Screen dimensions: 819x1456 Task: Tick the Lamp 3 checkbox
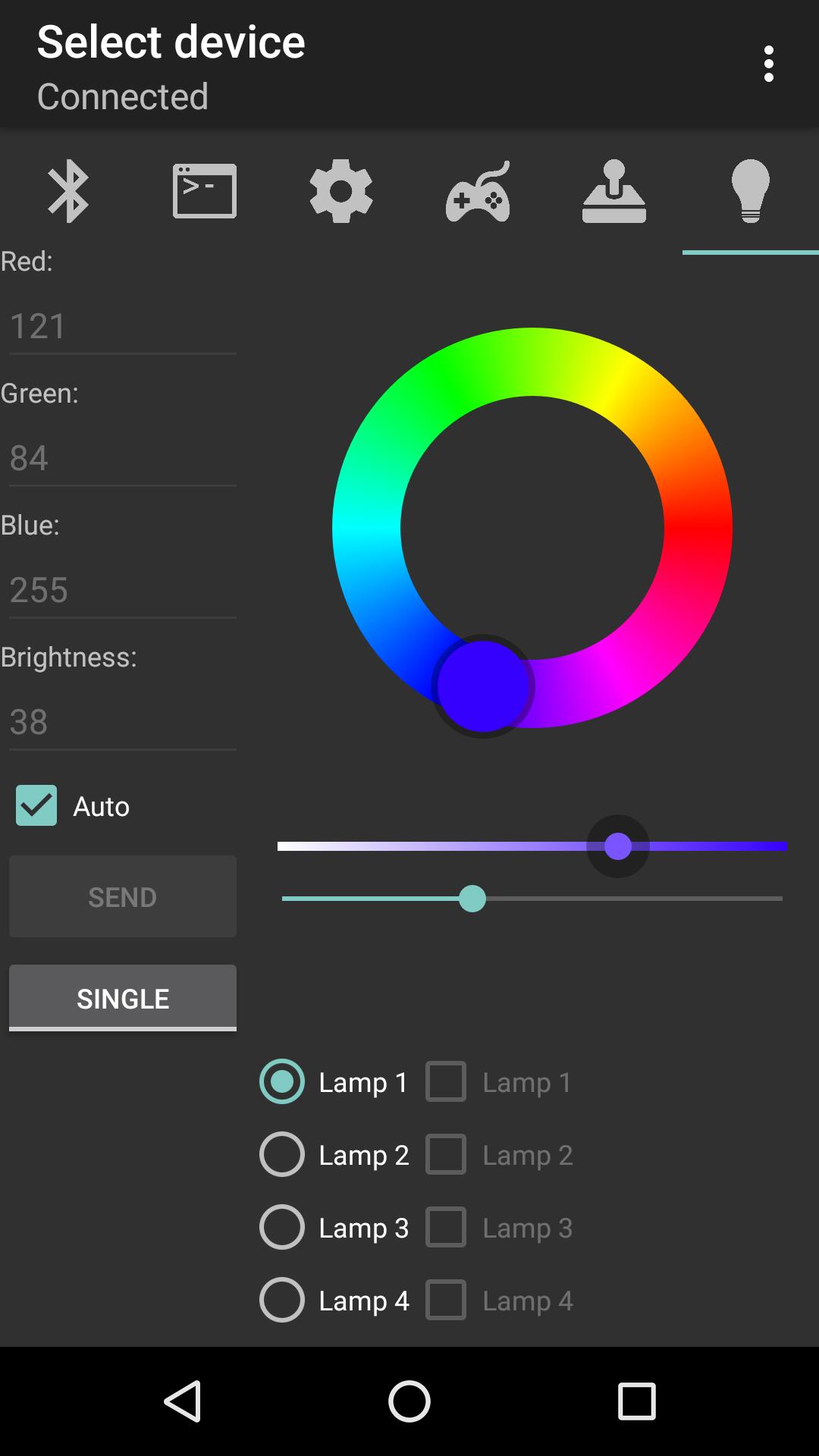[x=446, y=1227]
